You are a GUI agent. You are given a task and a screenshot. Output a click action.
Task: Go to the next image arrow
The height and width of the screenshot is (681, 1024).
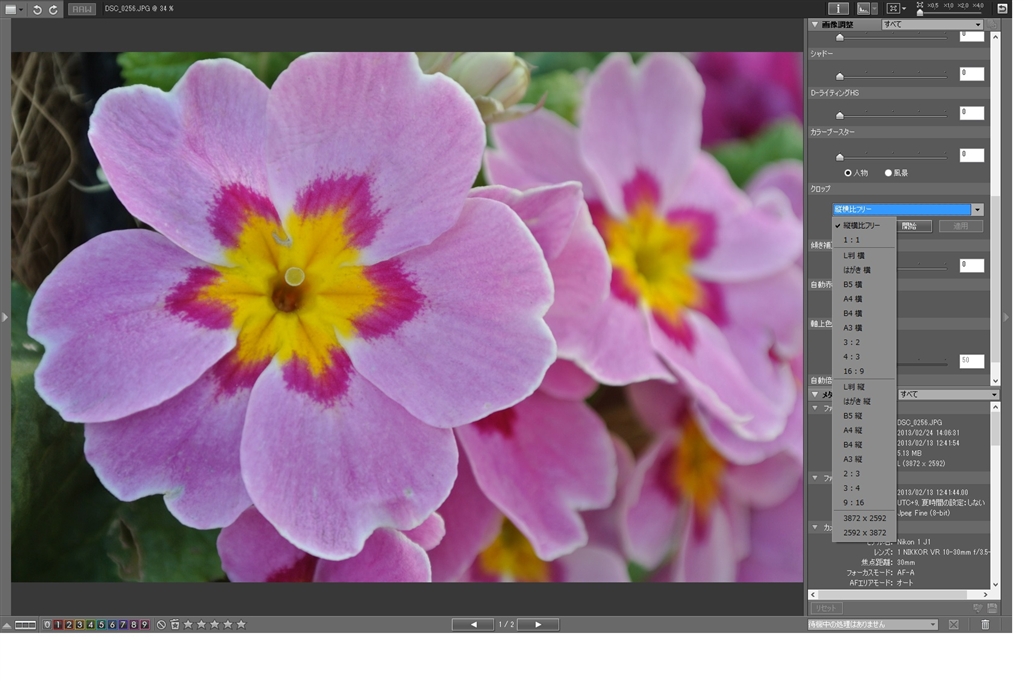(538, 625)
